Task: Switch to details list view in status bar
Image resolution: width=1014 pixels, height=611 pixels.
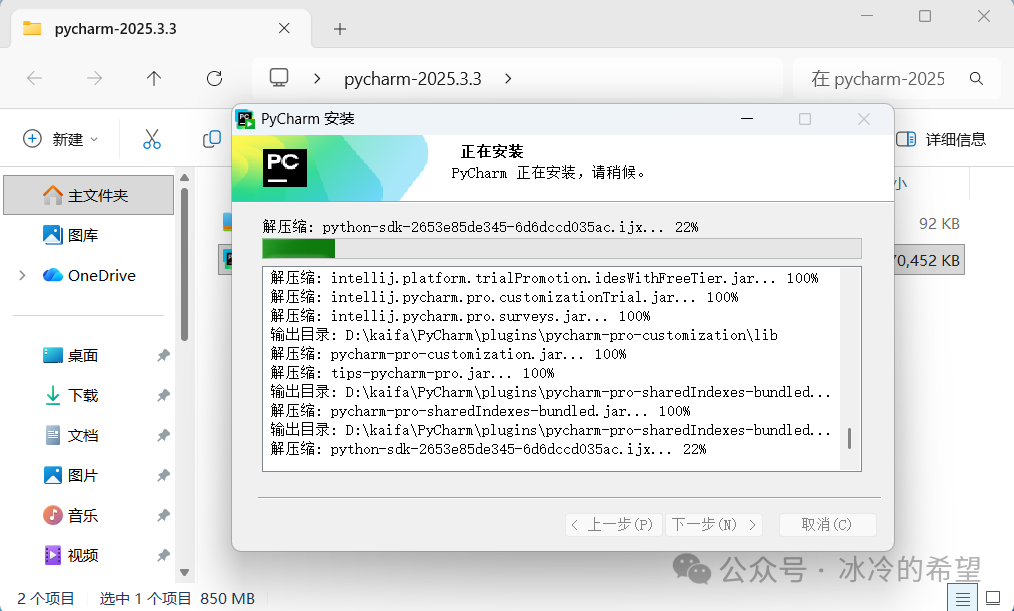Action: click(962, 599)
